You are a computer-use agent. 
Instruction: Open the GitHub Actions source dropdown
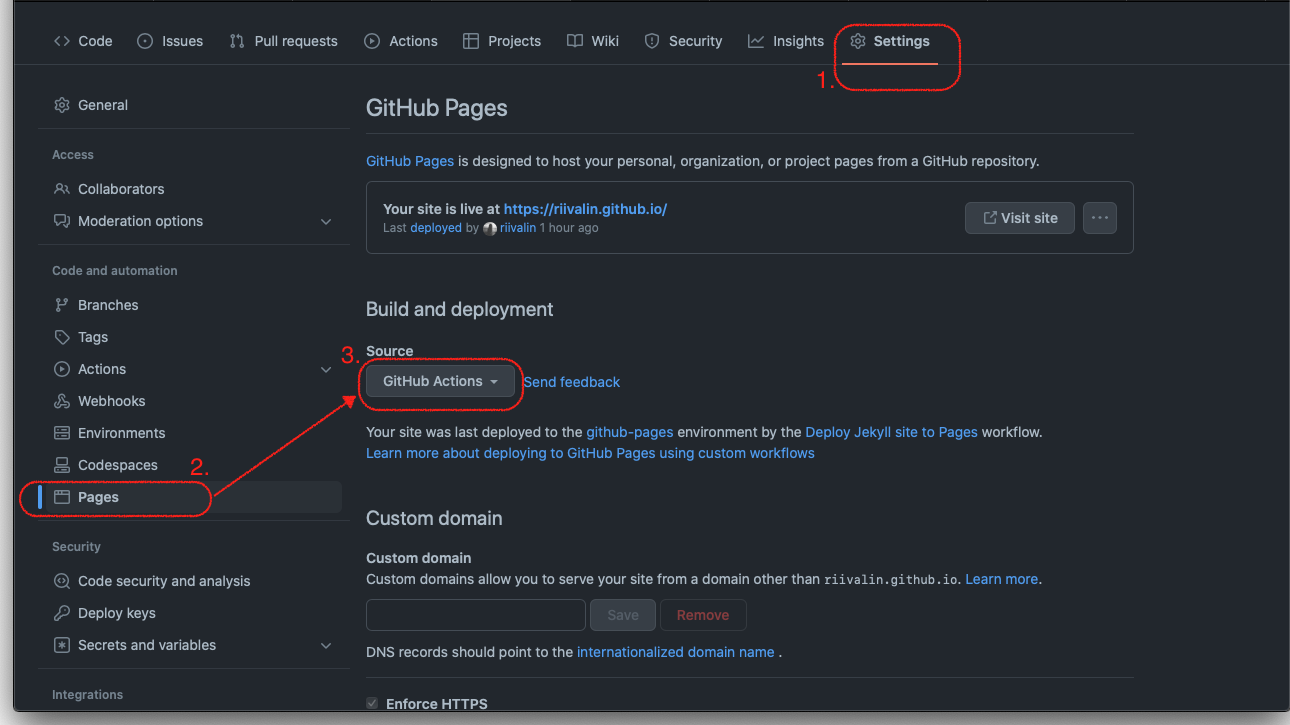[440, 381]
